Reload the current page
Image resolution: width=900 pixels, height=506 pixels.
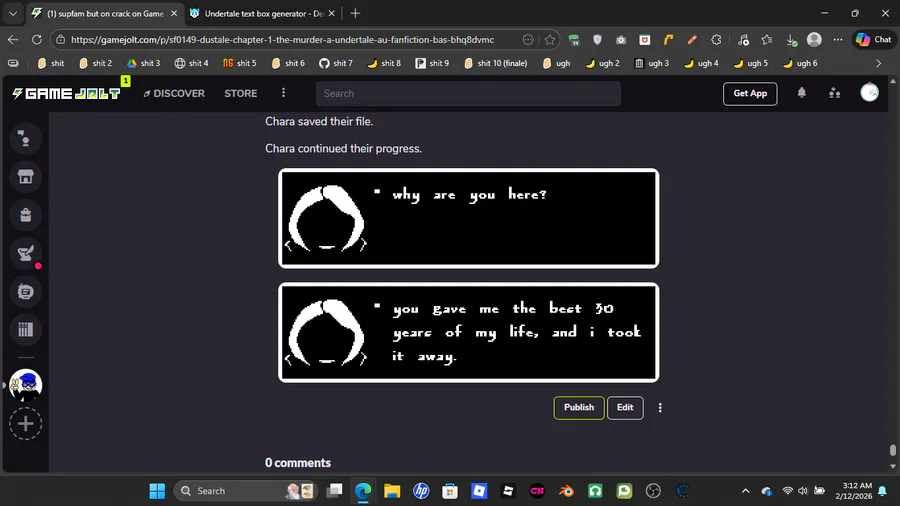(x=37, y=40)
